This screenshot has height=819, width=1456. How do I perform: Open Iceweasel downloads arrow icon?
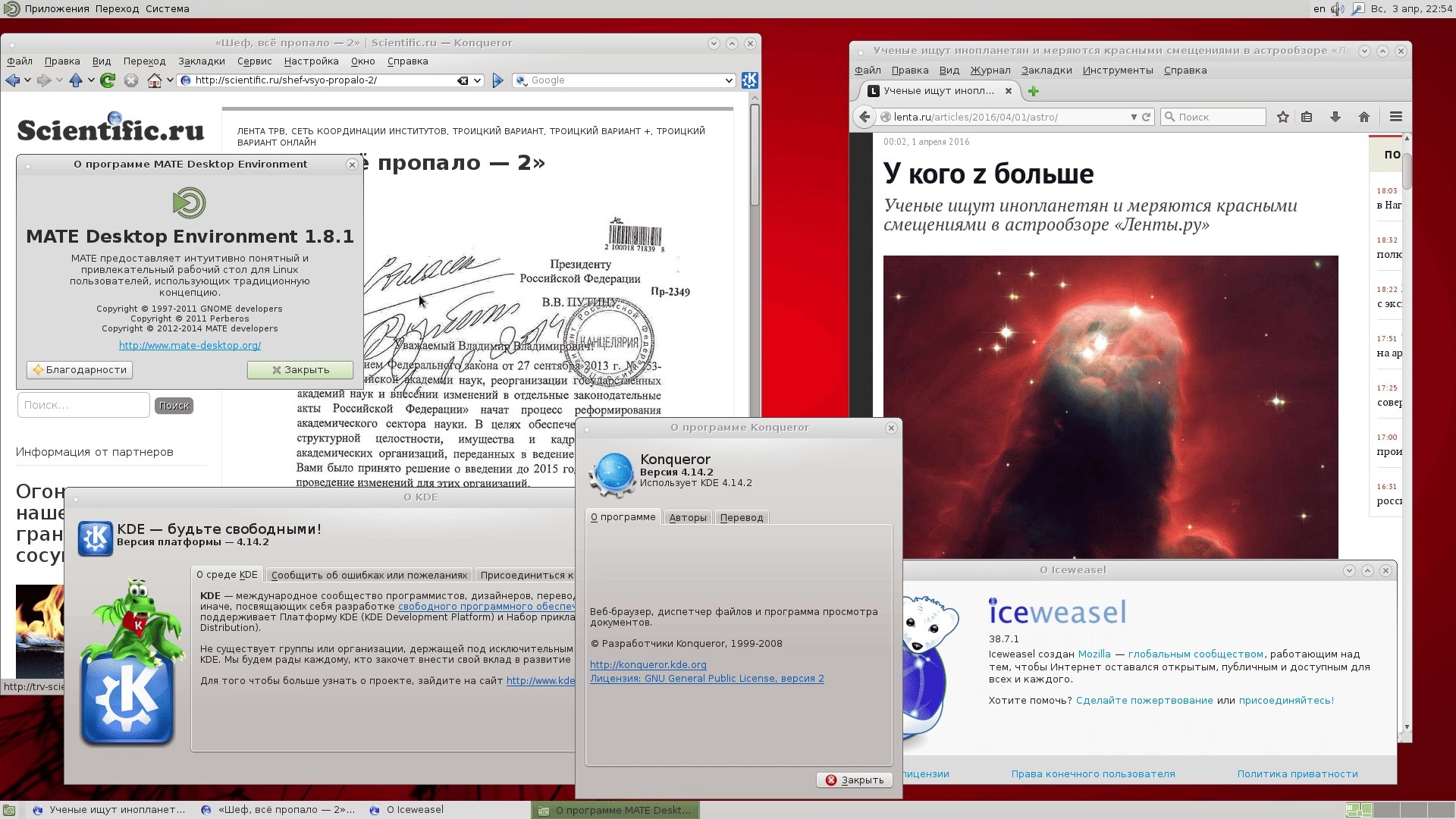pyautogui.click(x=1335, y=117)
